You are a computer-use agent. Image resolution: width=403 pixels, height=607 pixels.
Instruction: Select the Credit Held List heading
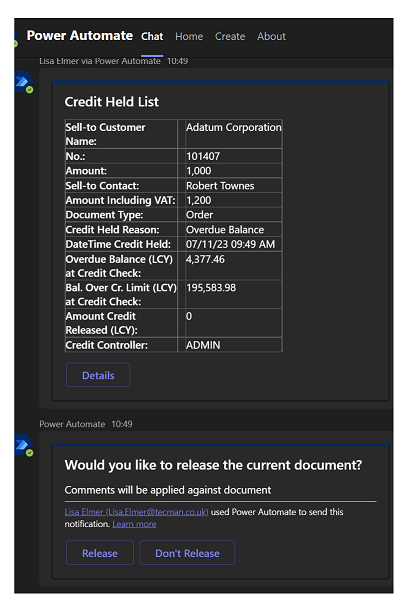tap(111, 102)
